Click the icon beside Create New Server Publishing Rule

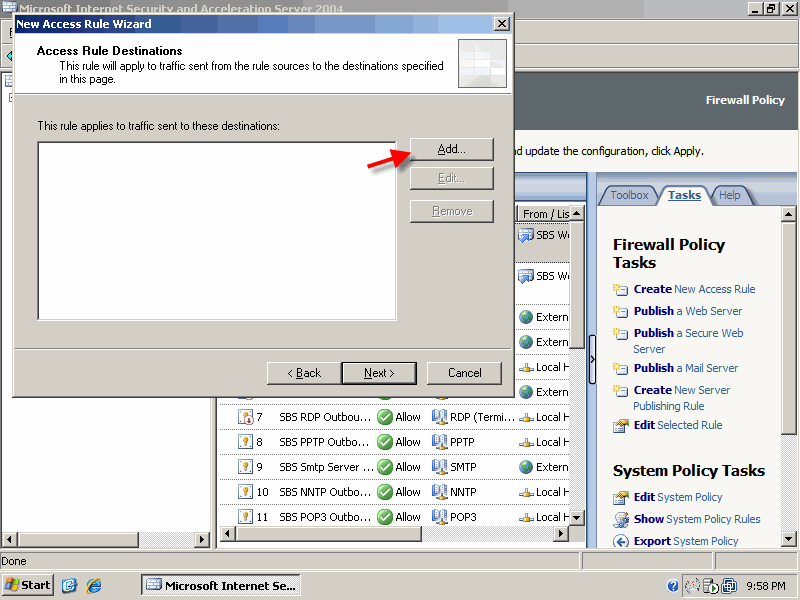(x=620, y=391)
